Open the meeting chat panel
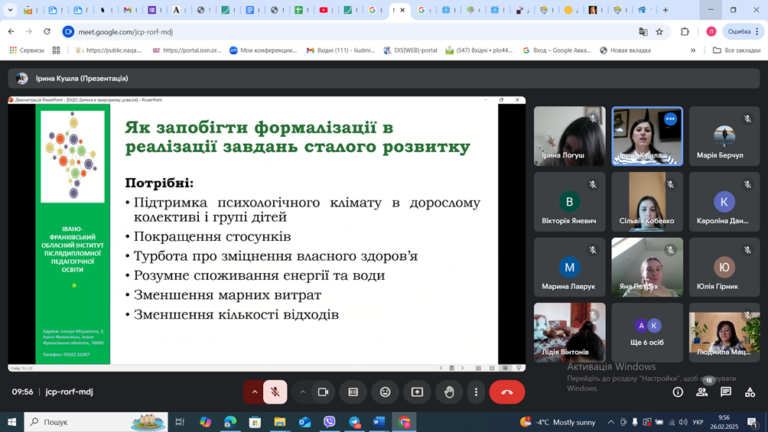Screen dimensions: 768x432 [726, 392]
